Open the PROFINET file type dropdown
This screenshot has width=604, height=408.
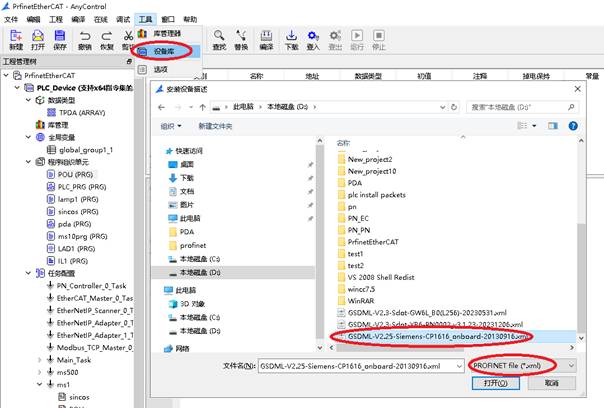point(522,365)
